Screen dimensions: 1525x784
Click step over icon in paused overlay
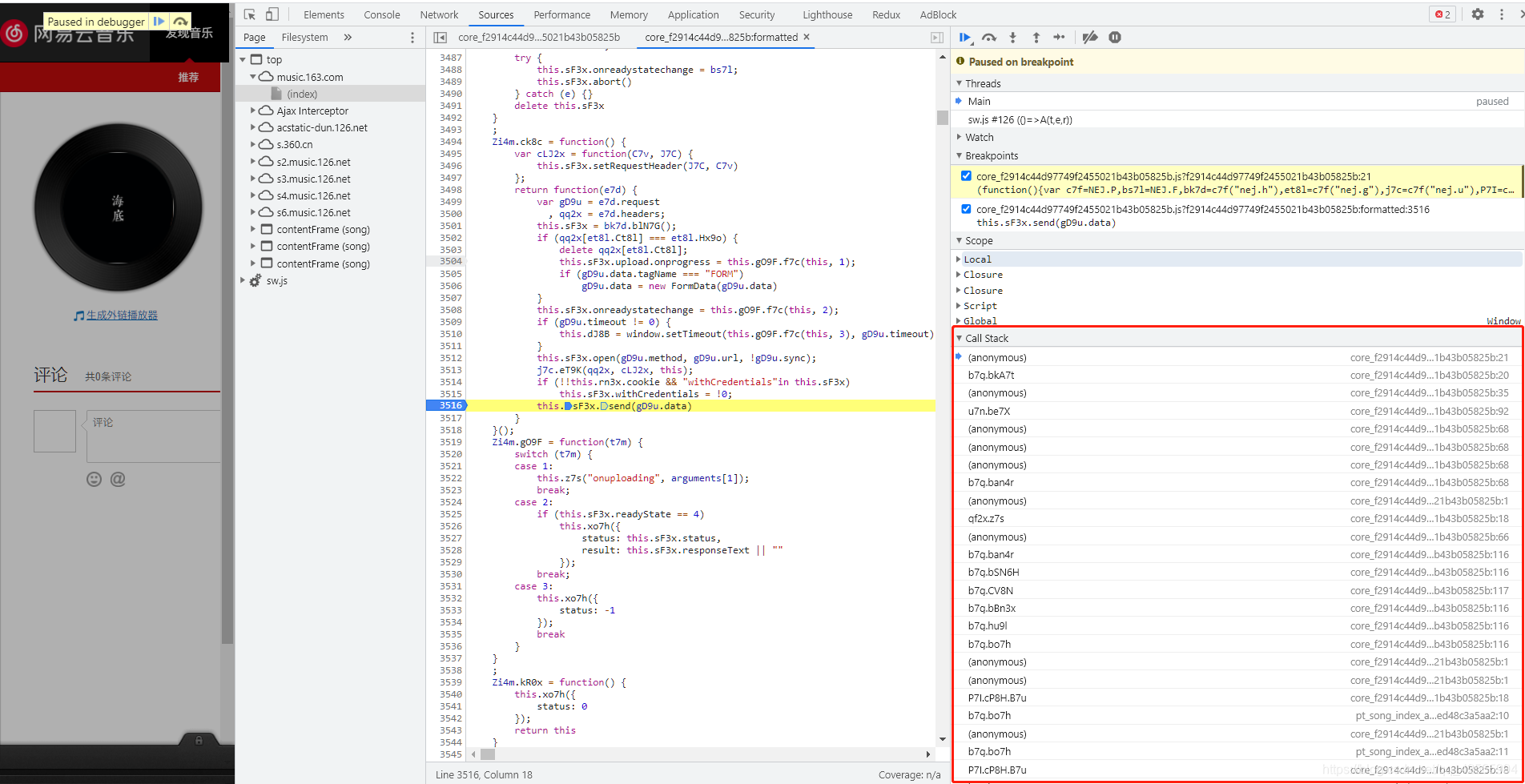[x=181, y=22]
